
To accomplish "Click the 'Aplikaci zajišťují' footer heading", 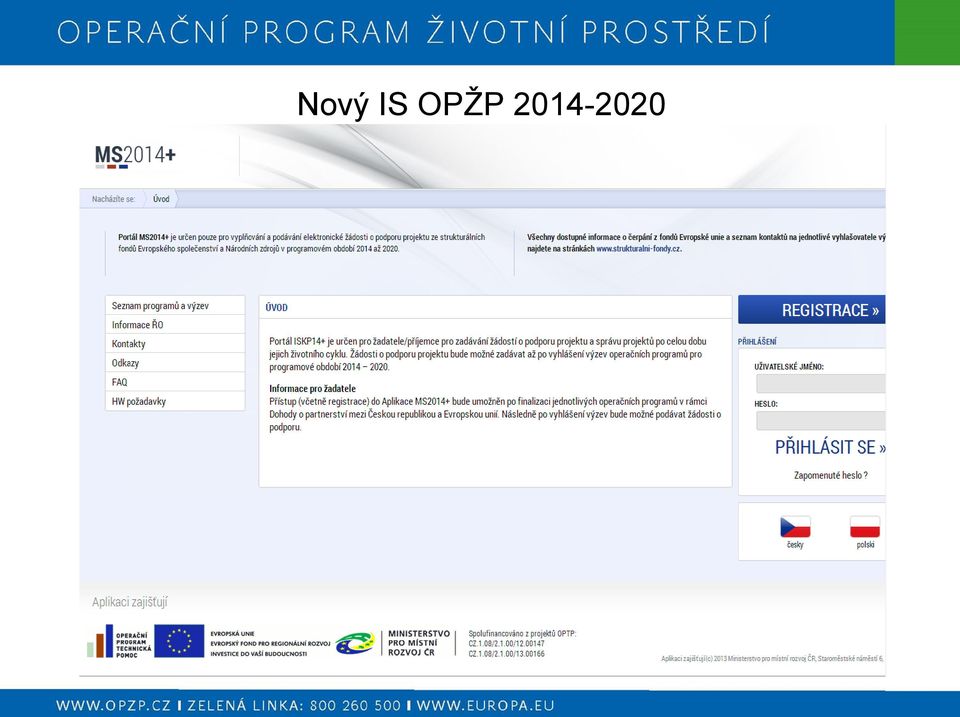I will coord(130,602).
